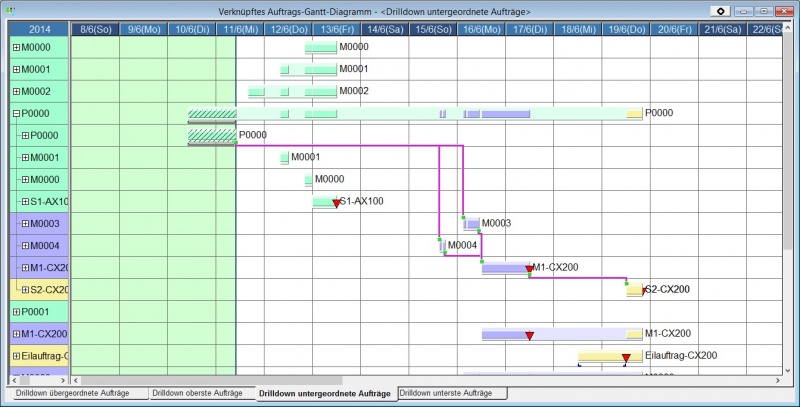Collapse the expanded P0000 order tree
The height and width of the screenshot is (407, 800).
[x=15, y=114]
